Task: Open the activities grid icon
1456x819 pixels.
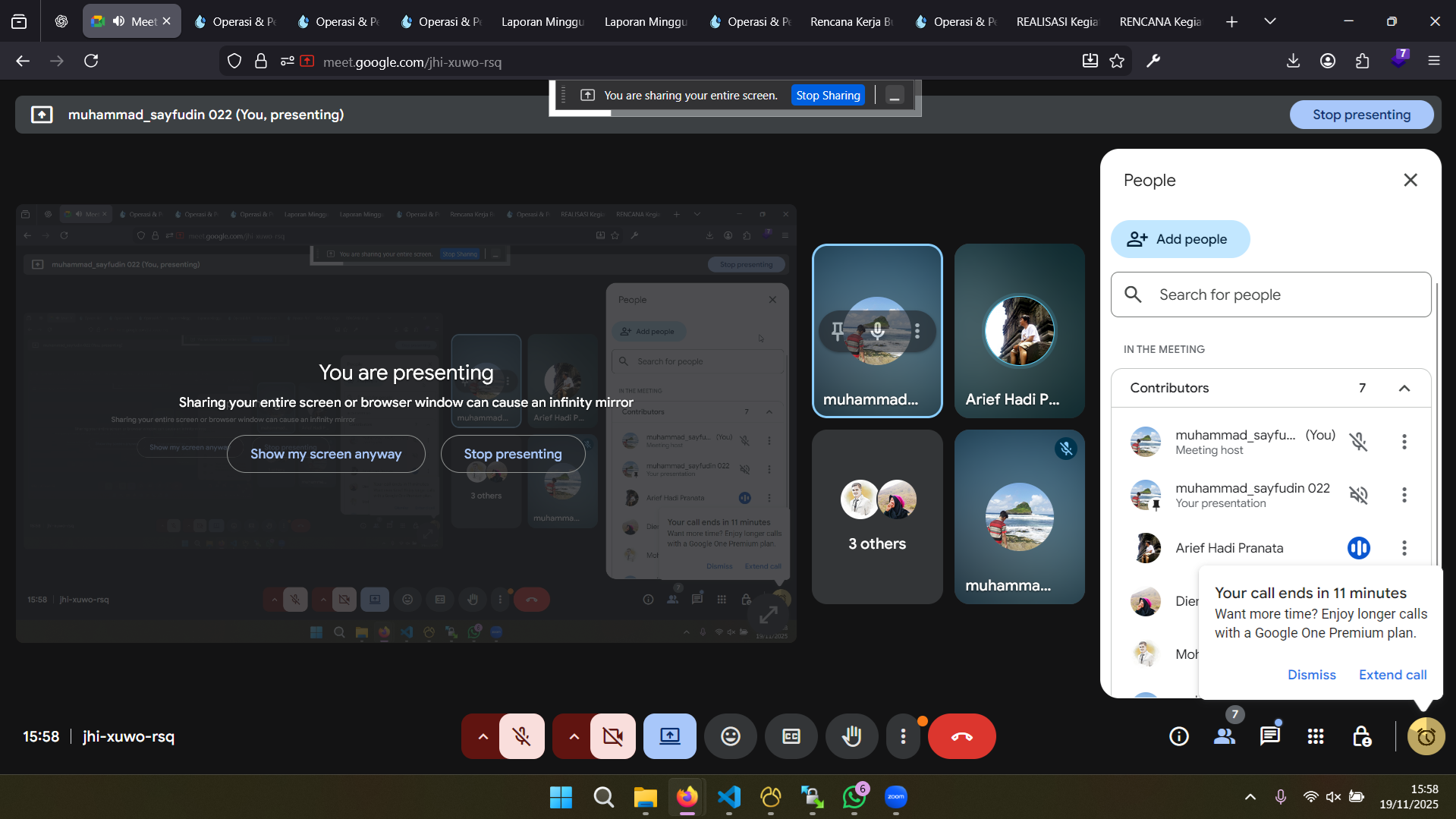Action: pos(1315,736)
